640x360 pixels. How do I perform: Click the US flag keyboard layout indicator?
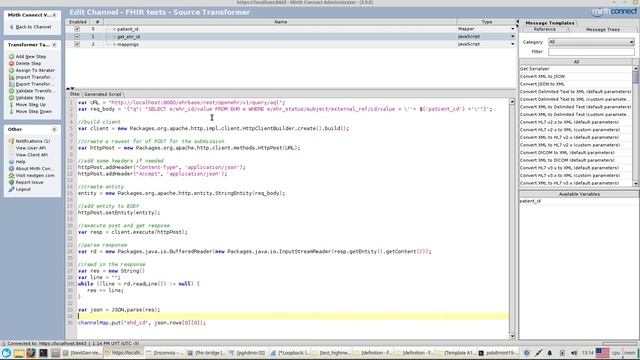[x=602, y=353]
